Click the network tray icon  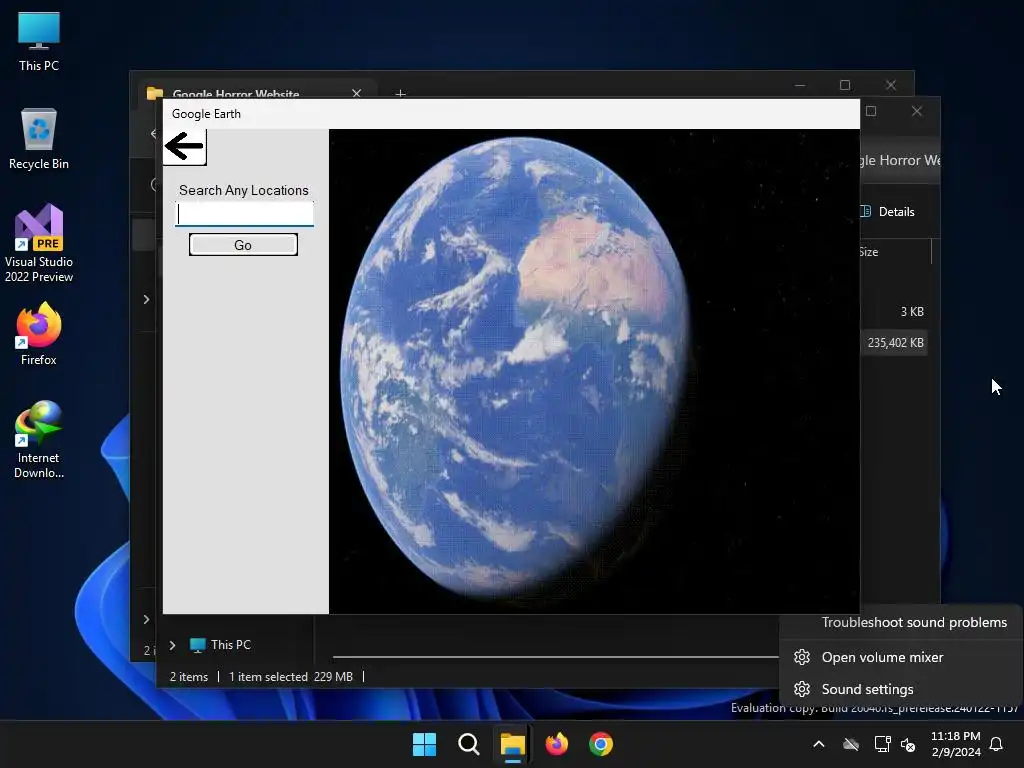click(882, 744)
